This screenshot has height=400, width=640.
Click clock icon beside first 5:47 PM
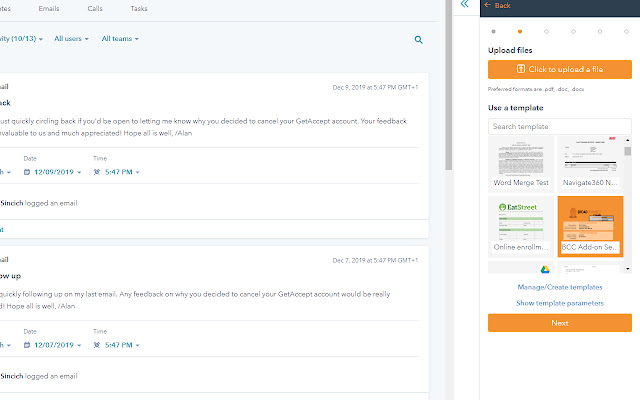97,172
